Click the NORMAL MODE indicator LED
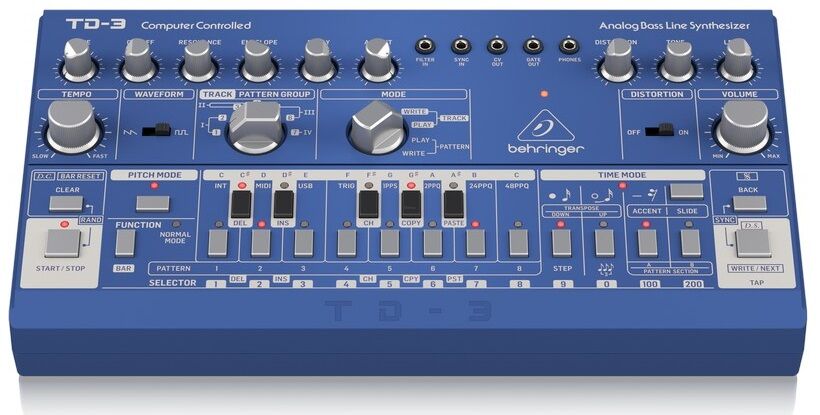Screen dimensions: 820x415 176,224
